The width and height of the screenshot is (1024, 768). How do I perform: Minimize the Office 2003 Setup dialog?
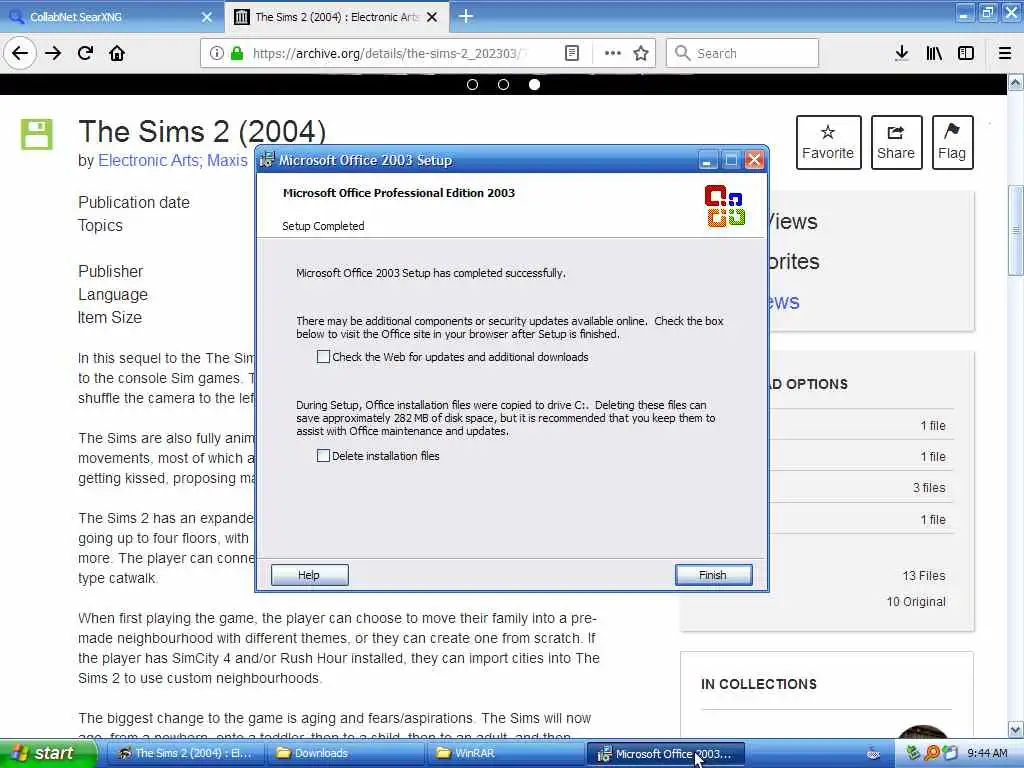click(x=707, y=160)
